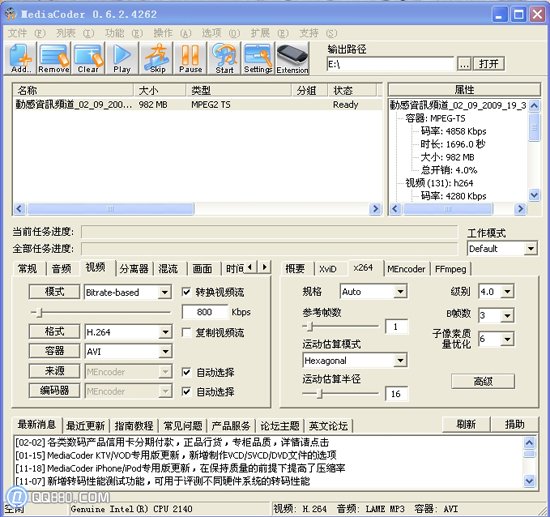Click the Add file toolbar icon
550x517 pixels.
click(20, 58)
